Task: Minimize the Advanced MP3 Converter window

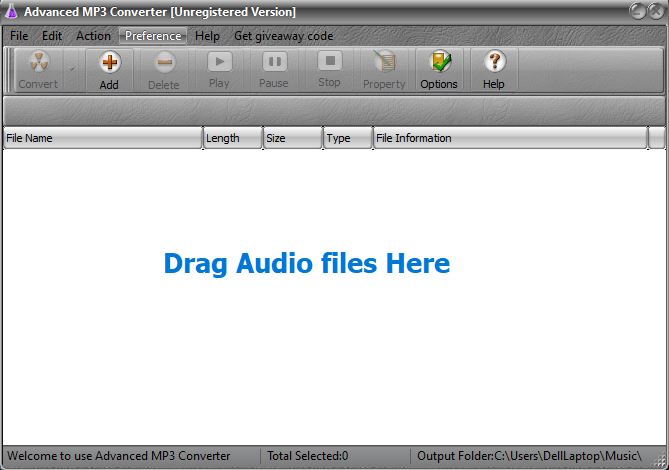Action: [638, 11]
